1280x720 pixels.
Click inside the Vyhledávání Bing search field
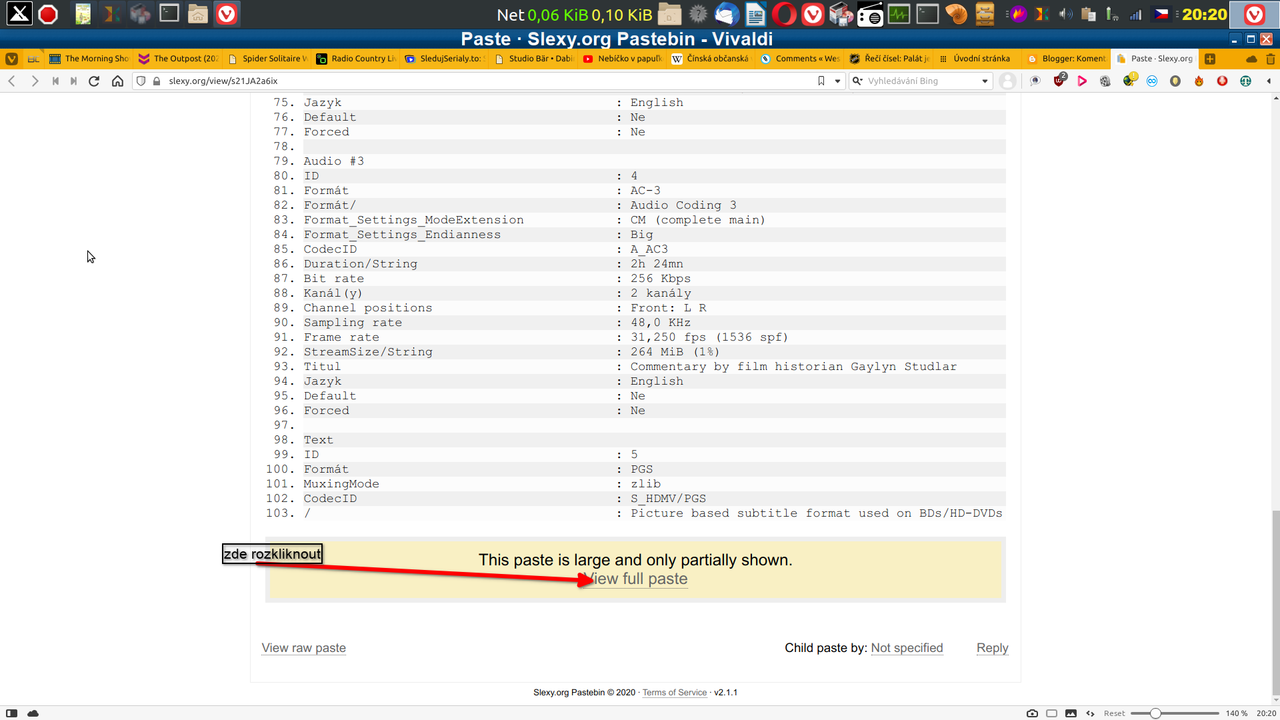(x=922, y=81)
